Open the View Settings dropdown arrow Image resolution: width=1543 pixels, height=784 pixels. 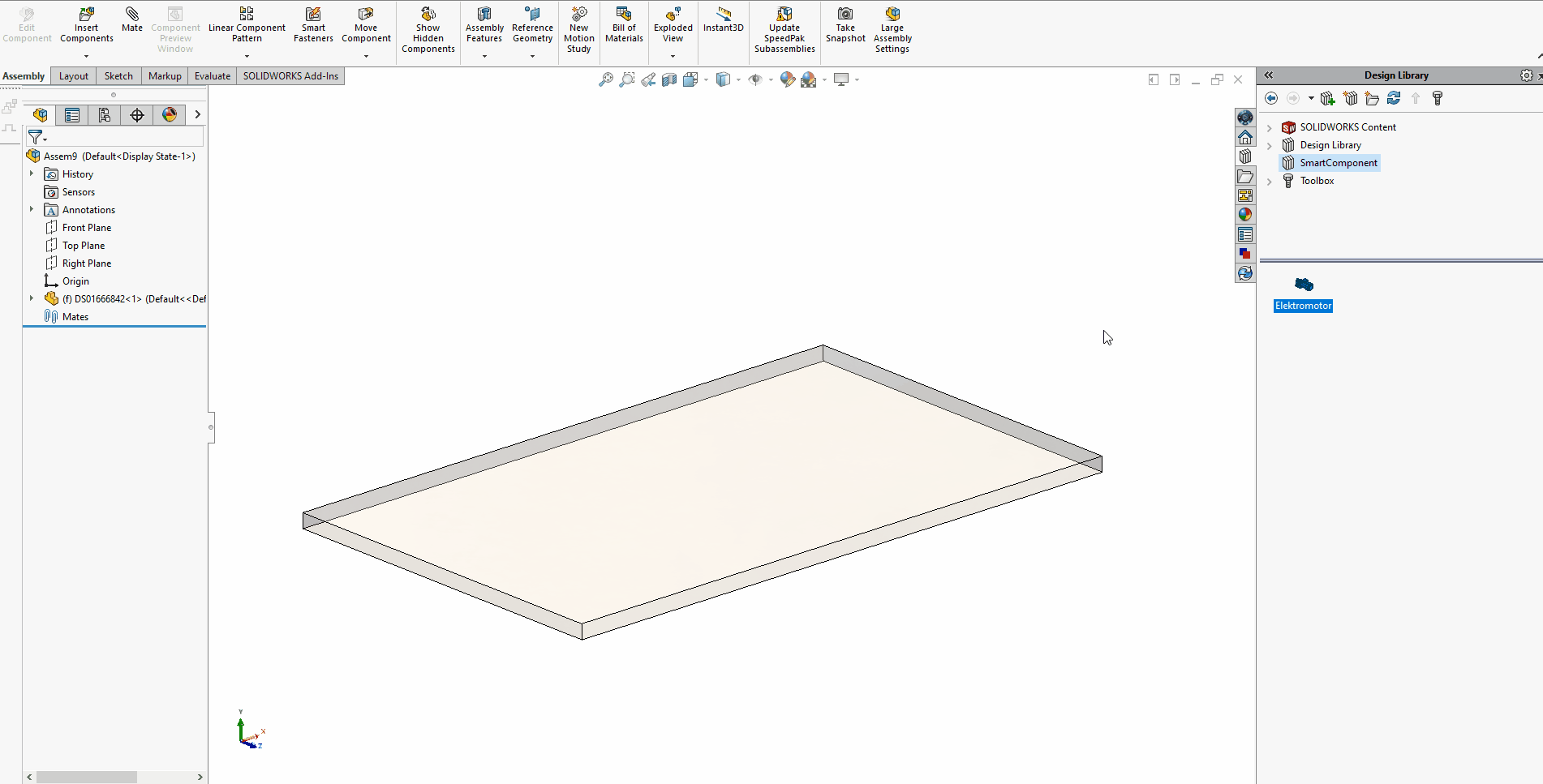[857, 79]
